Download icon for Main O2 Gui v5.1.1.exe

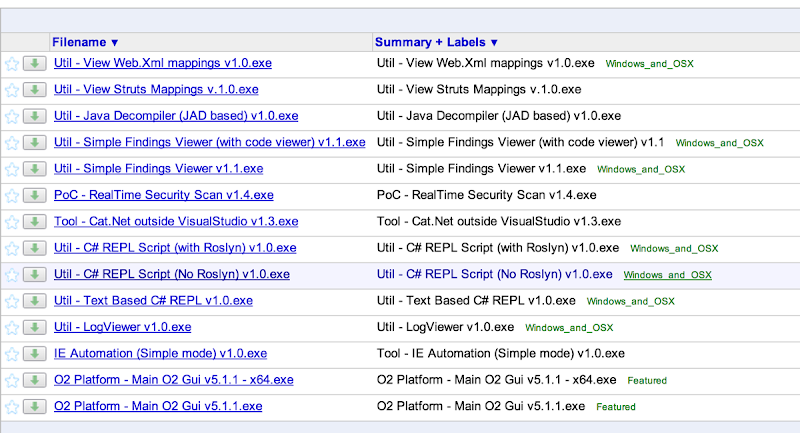(35, 406)
